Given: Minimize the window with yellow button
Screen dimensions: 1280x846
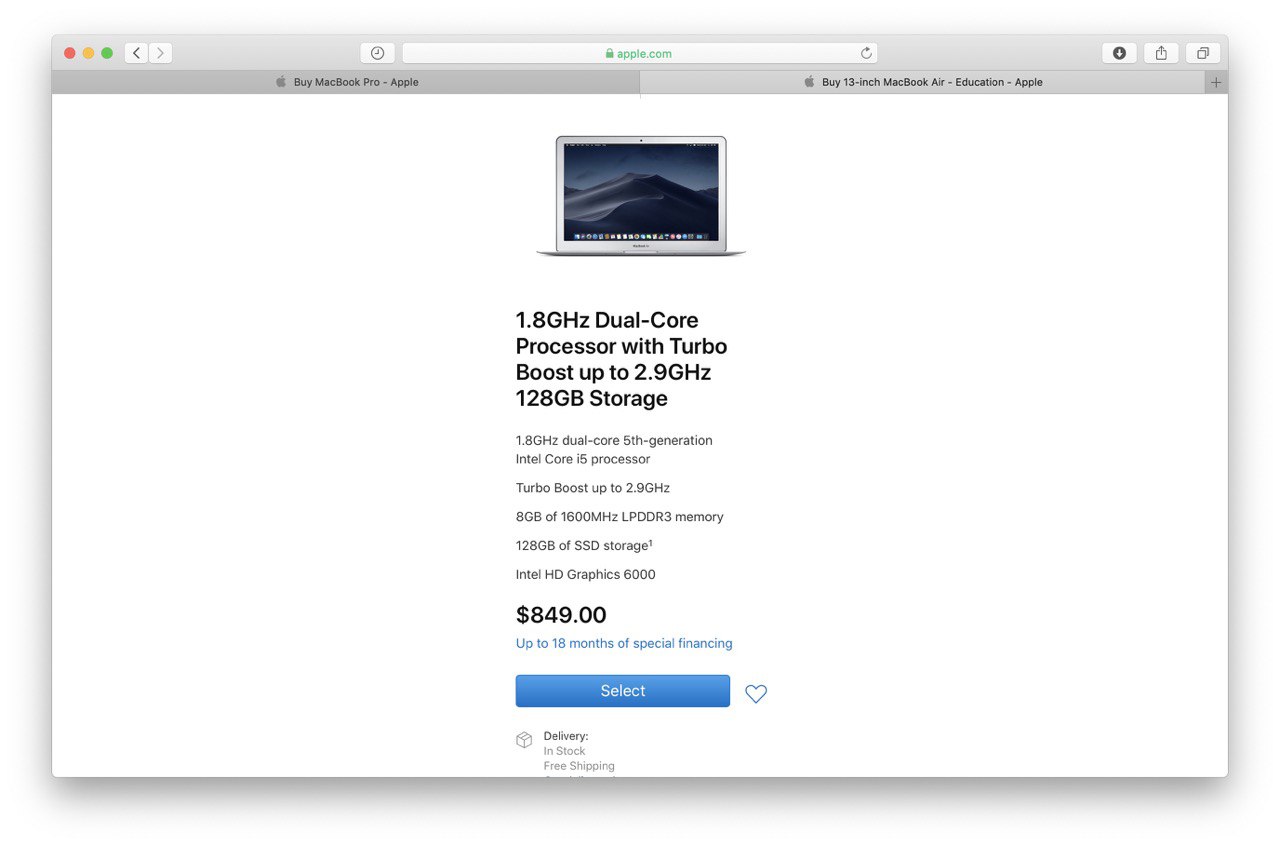Looking at the screenshot, I should pos(88,53).
